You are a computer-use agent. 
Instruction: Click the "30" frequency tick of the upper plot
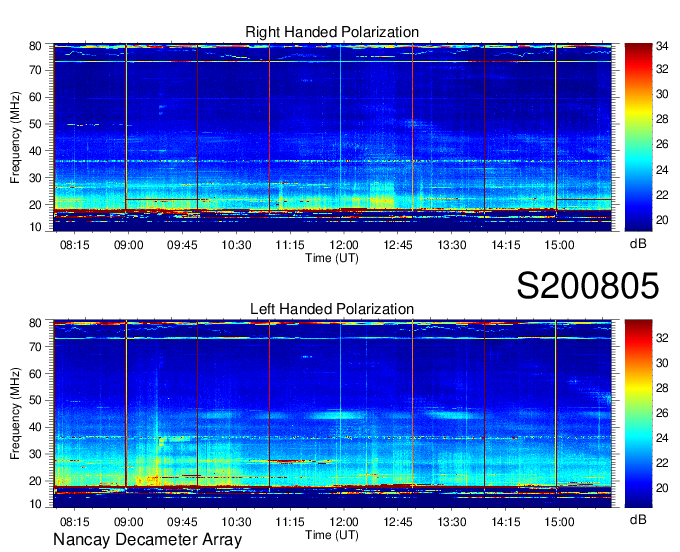coord(35,178)
